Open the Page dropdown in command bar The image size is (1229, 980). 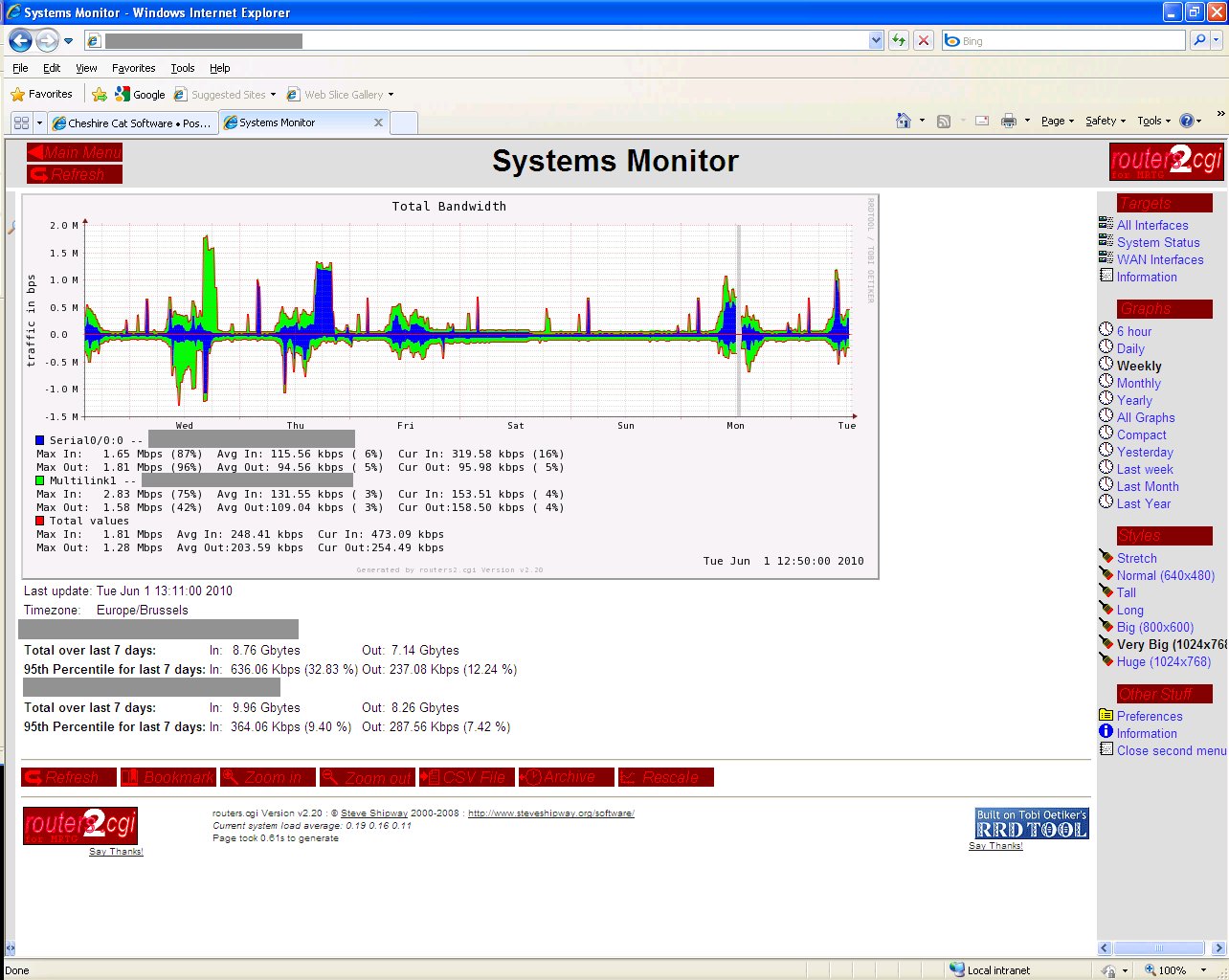pyautogui.click(x=1058, y=122)
